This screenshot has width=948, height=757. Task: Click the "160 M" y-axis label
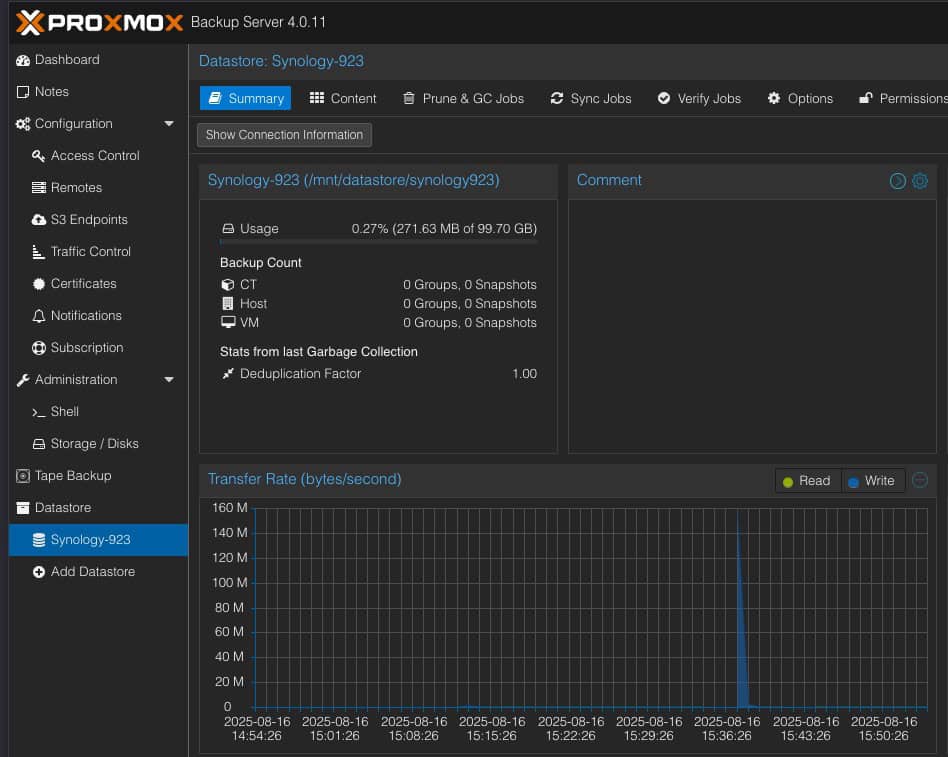click(x=230, y=507)
